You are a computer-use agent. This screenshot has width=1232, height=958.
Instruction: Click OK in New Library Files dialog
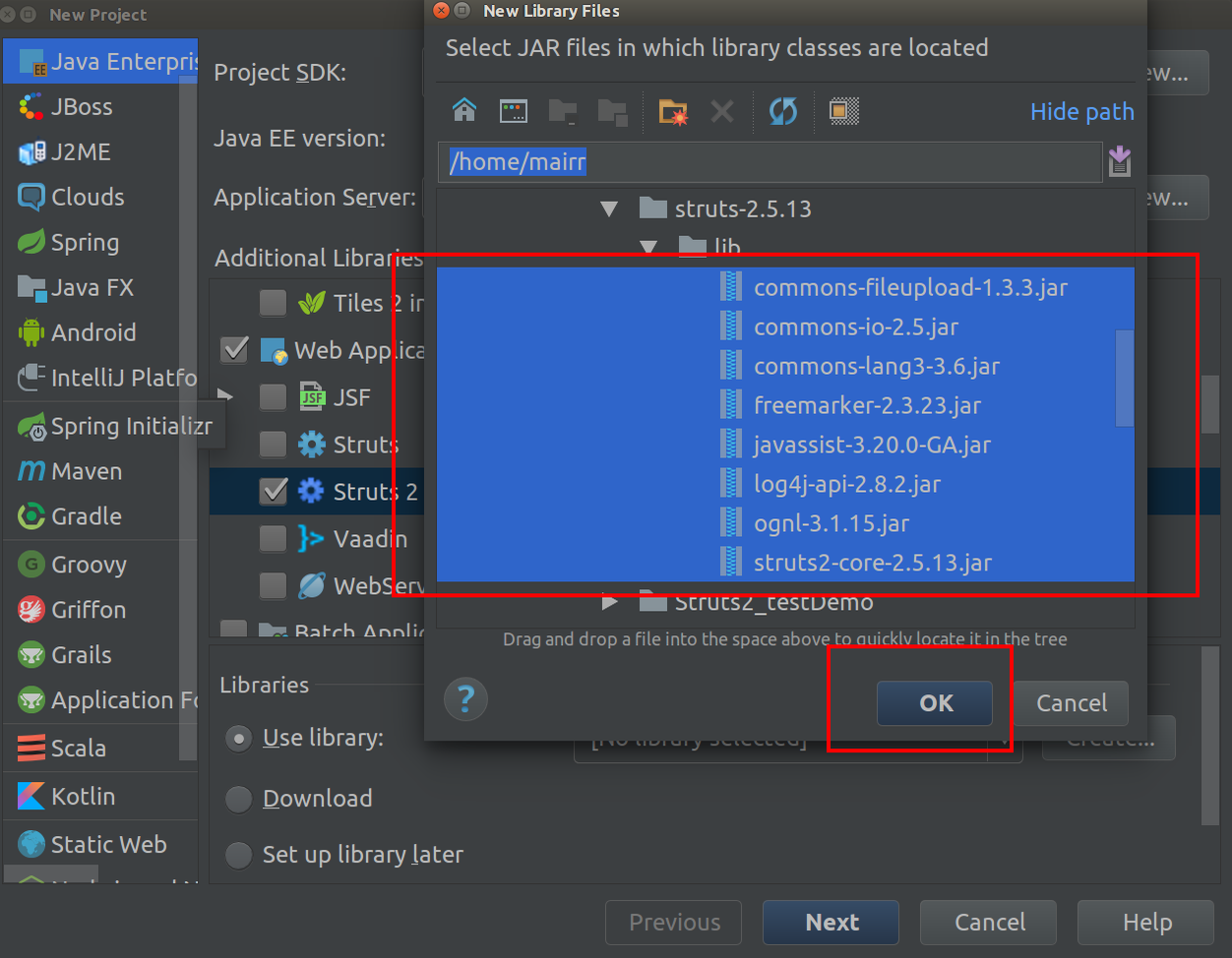coord(935,703)
